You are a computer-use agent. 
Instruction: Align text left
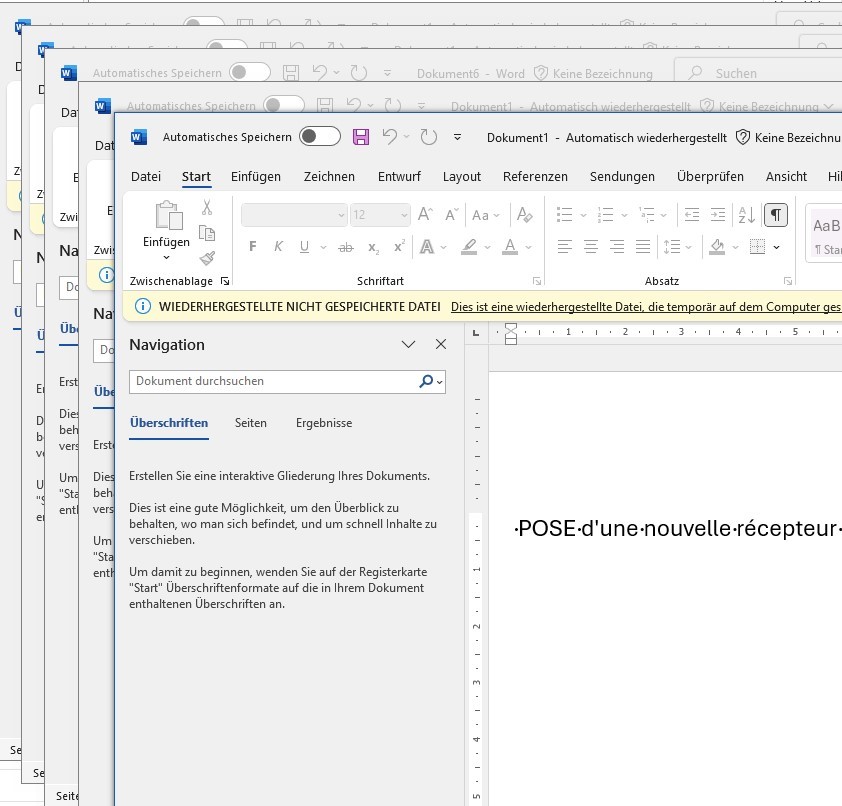(564, 246)
